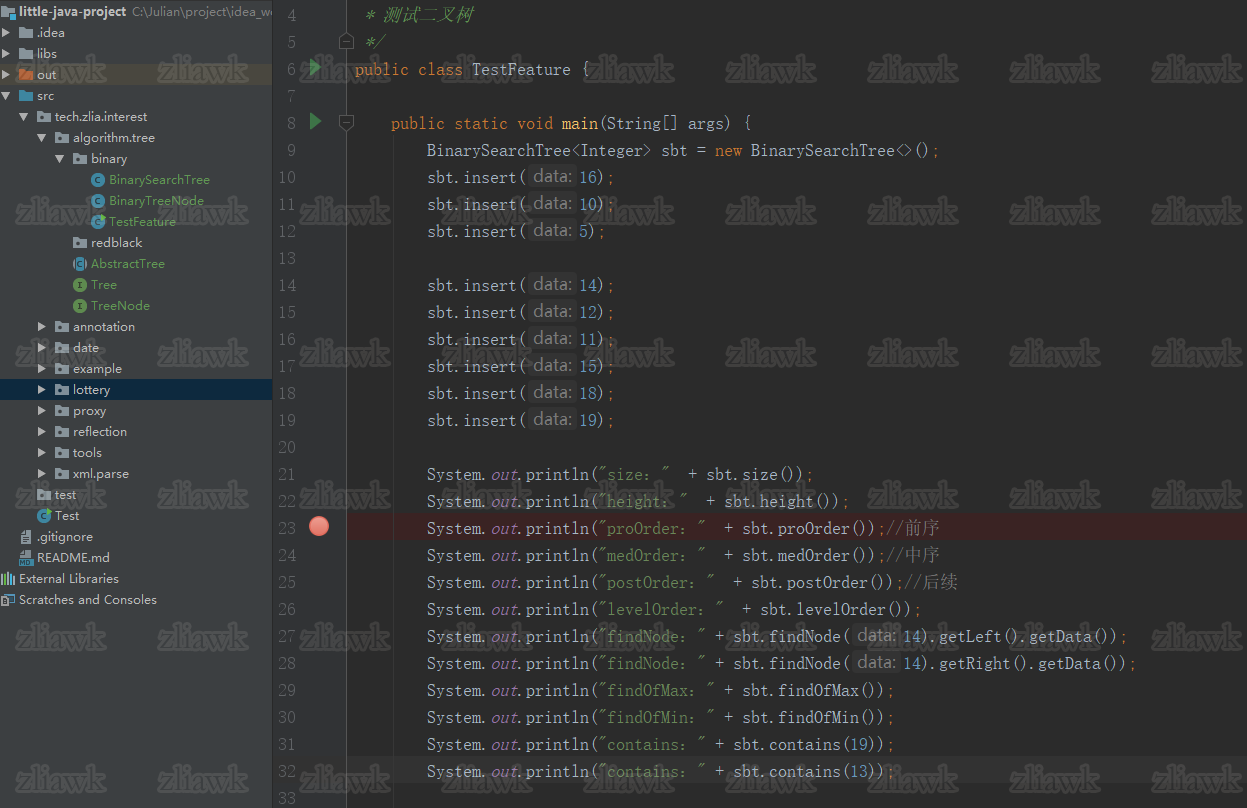The height and width of the screenshot is (808, 1247).
Task: Click line number 20 in gutter
Action: point(287,447)
